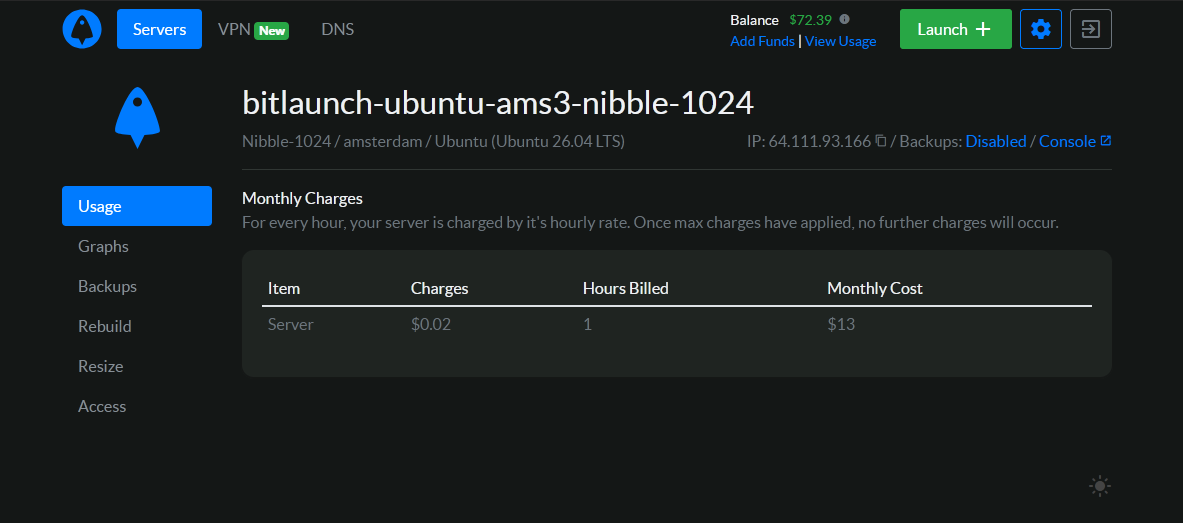Select Usage in the sidebar

tap(137, 206)
